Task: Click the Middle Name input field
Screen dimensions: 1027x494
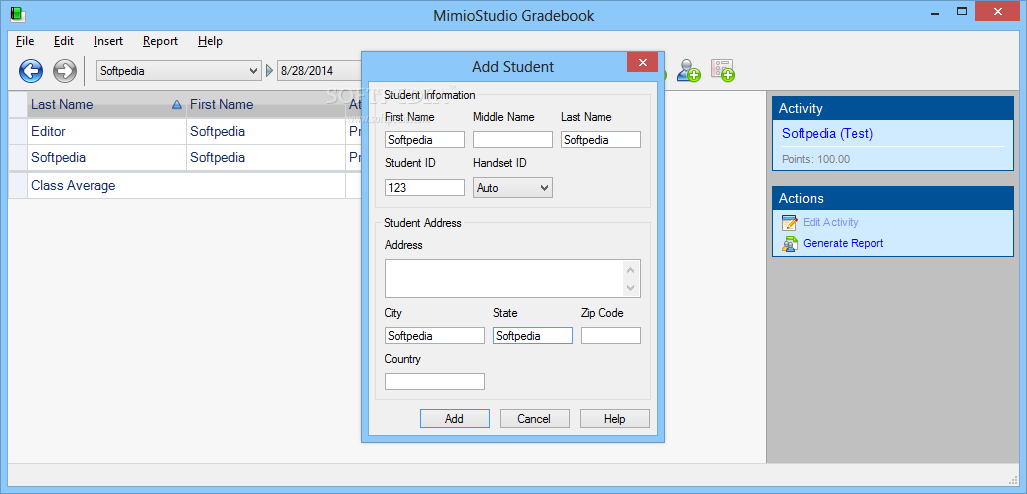Action: pos(513,140)
